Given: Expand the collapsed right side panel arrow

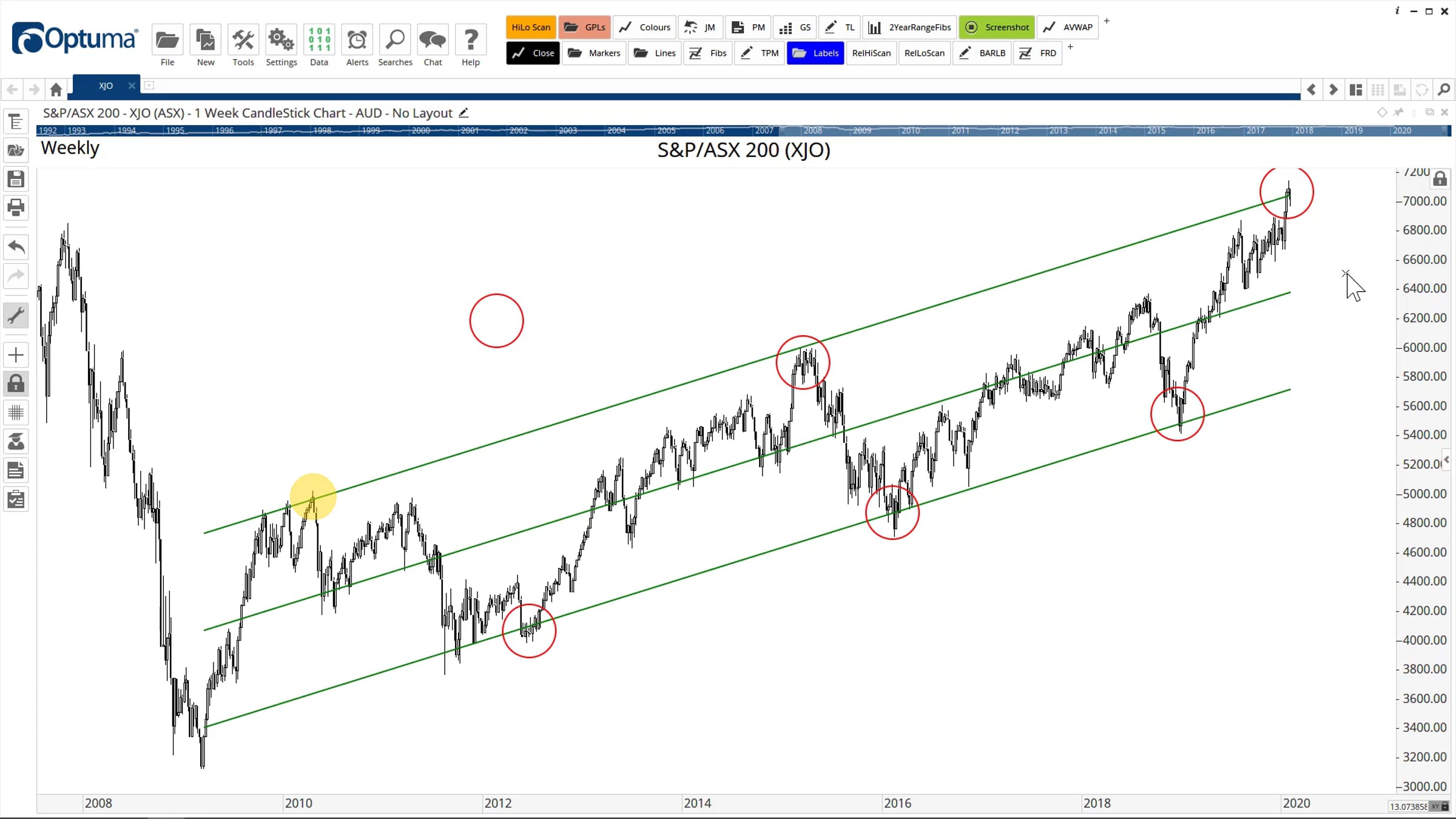Looking at the screenshot, I should [1447, 460].
